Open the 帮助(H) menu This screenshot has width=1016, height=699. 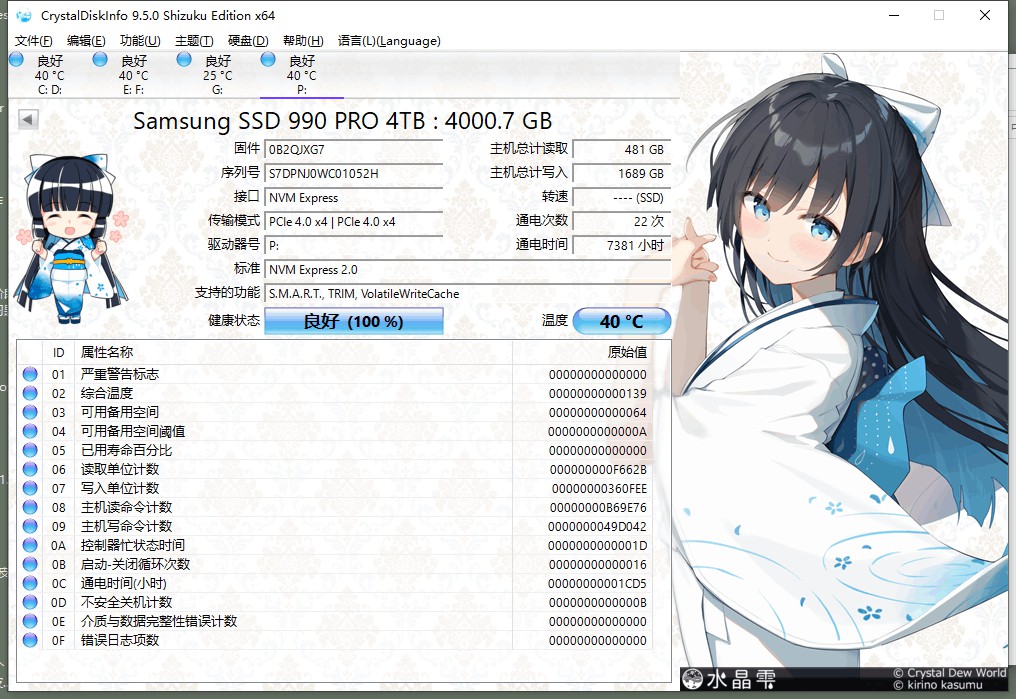click(303, 41)
